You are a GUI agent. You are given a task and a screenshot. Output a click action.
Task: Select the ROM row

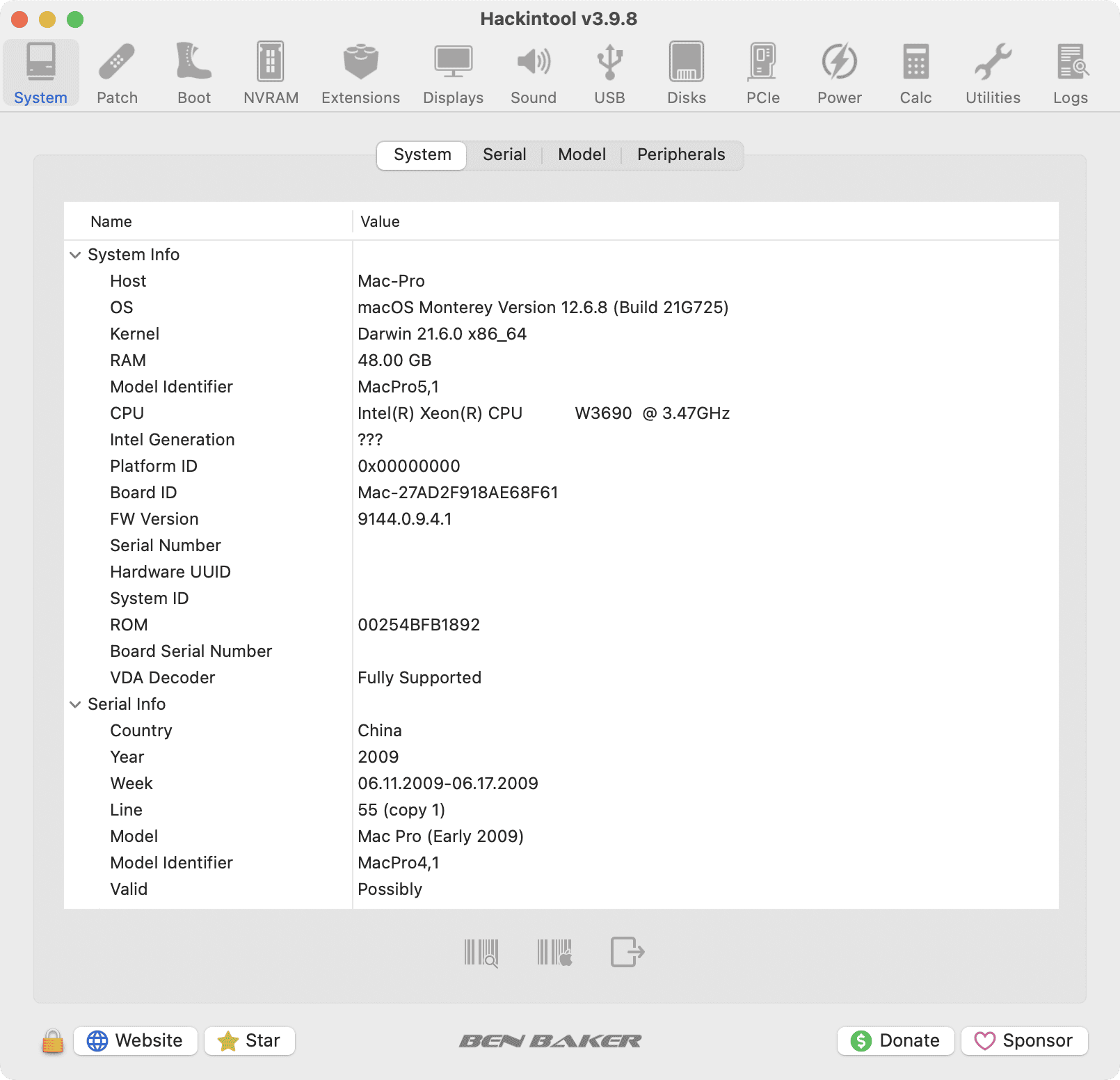click(x=561, y=625)
